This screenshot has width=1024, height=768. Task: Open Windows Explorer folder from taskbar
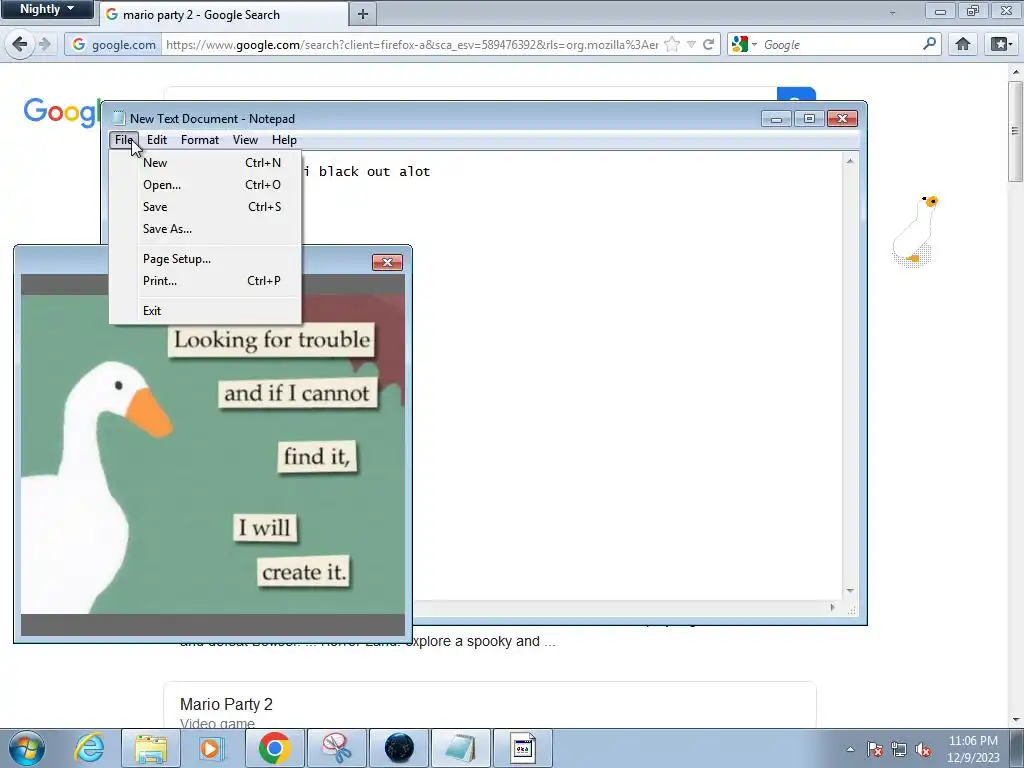point(151,748)
